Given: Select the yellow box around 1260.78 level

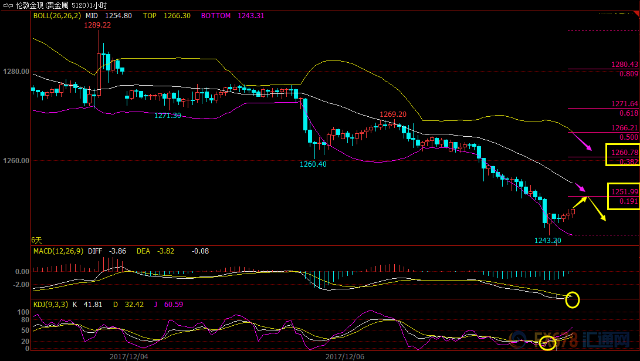Looking at the screenshot, I should pyautogui.click(x=622, y=154).
